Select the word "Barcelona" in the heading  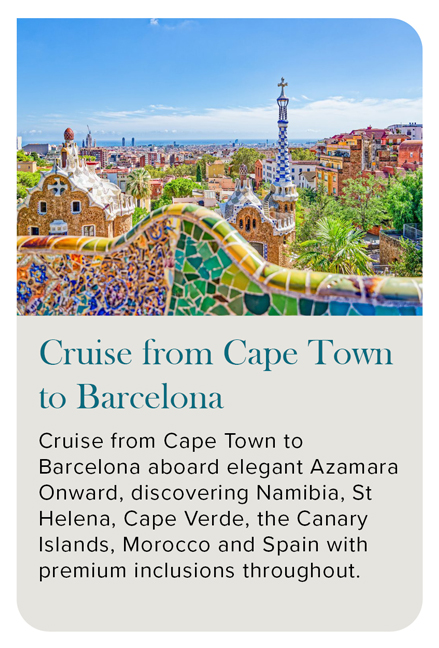[150, 398]
